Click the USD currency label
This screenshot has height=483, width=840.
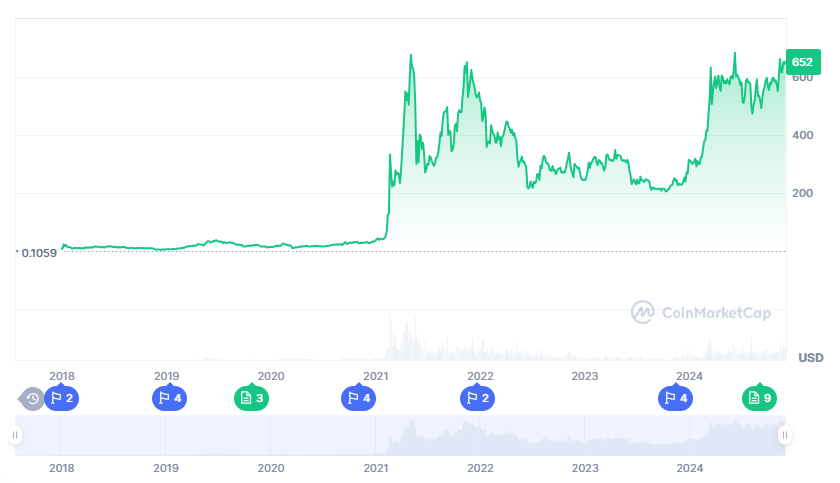pos(810,357)
